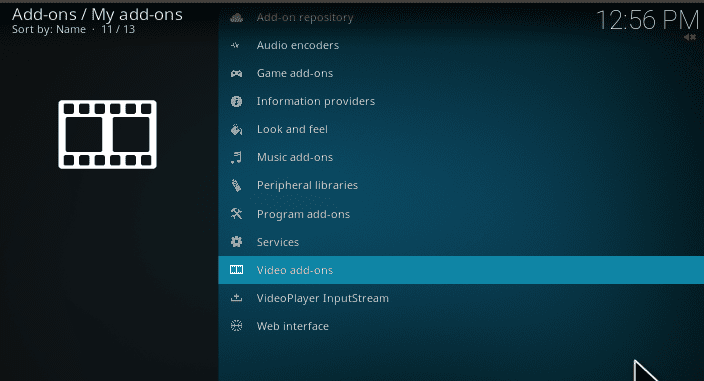
Task: Open Program add-ons category
Action: [x=461, y=214]
